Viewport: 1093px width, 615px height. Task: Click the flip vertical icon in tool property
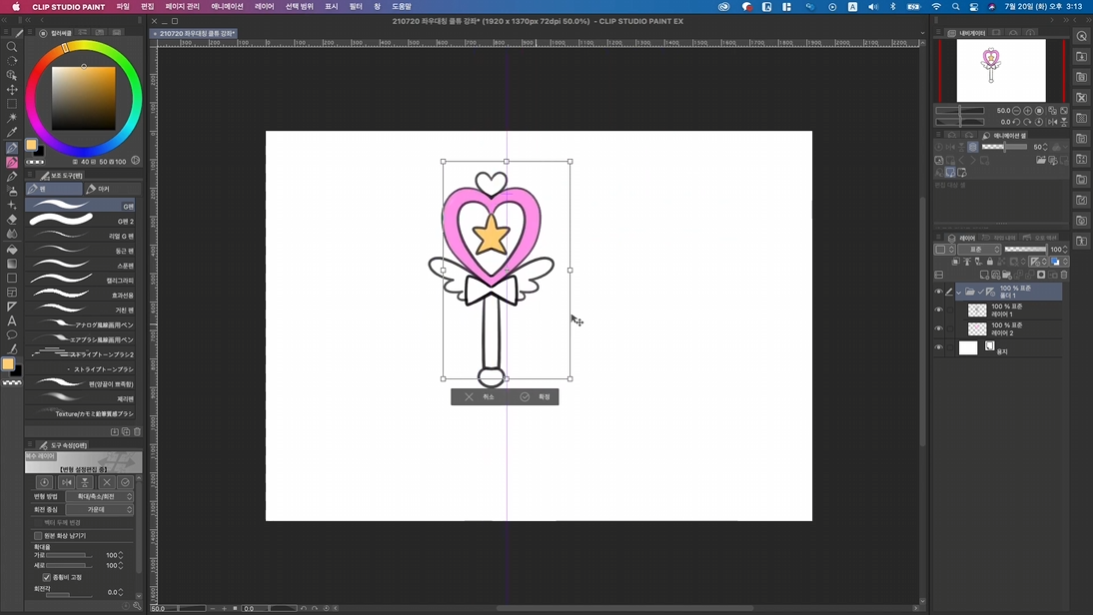(85, 482)
